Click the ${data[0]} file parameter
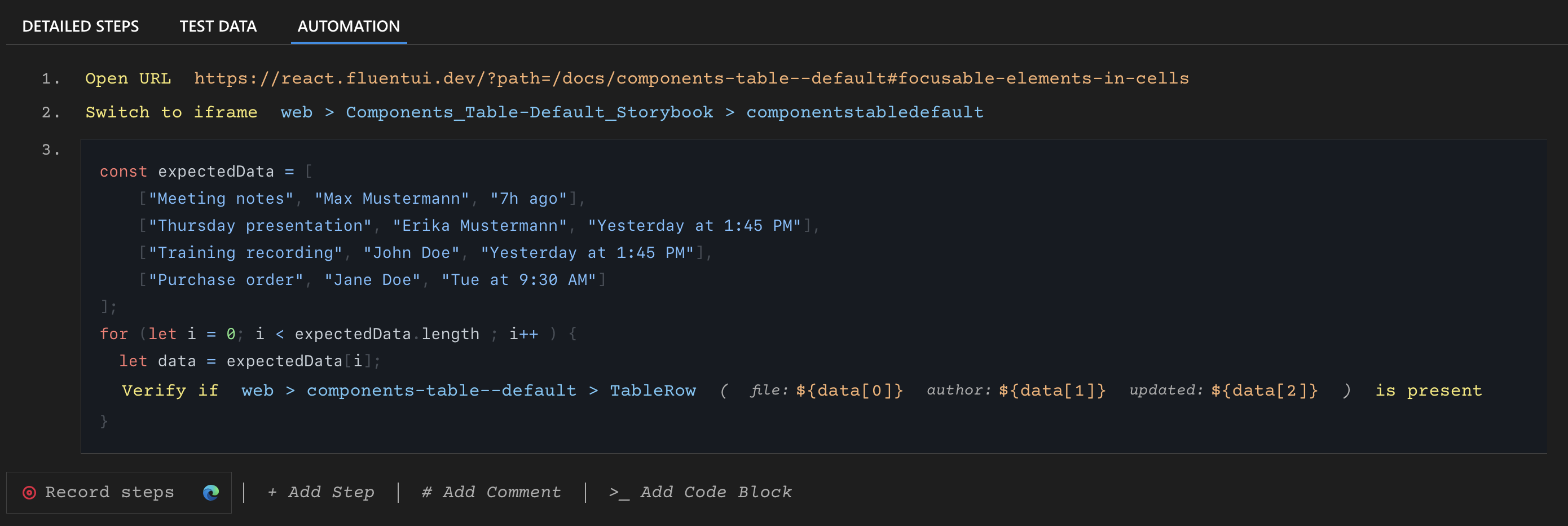Screen dimensions: 1568x526 pos(849,391)
